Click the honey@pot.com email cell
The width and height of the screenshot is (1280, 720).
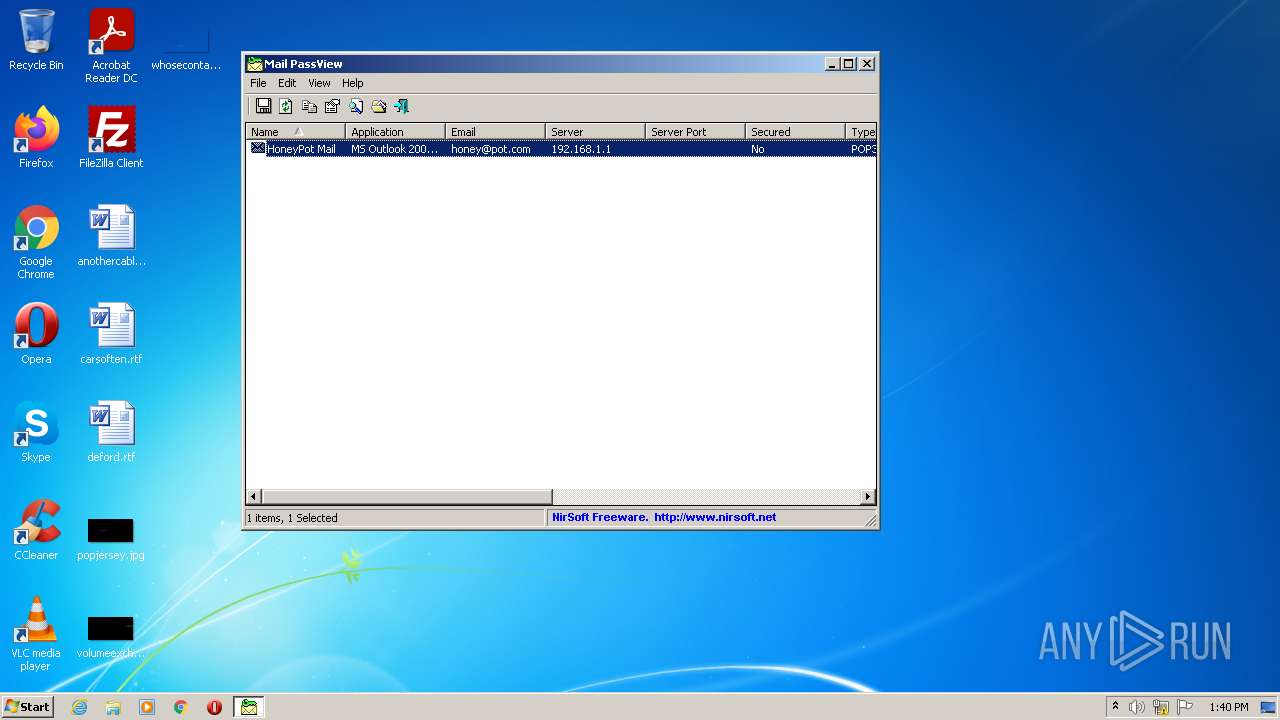click(491, 149)
